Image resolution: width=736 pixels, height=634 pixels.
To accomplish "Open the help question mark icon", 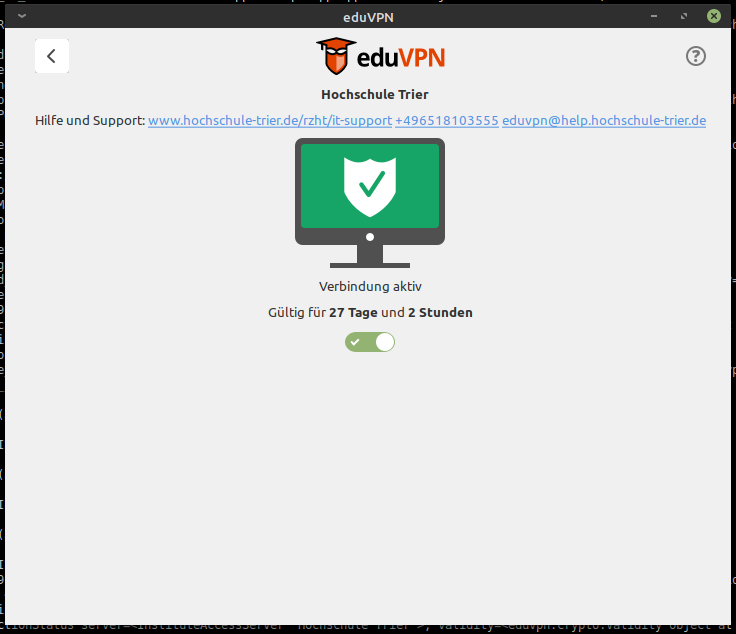I will pyautogui.click(x=695, y=56).
